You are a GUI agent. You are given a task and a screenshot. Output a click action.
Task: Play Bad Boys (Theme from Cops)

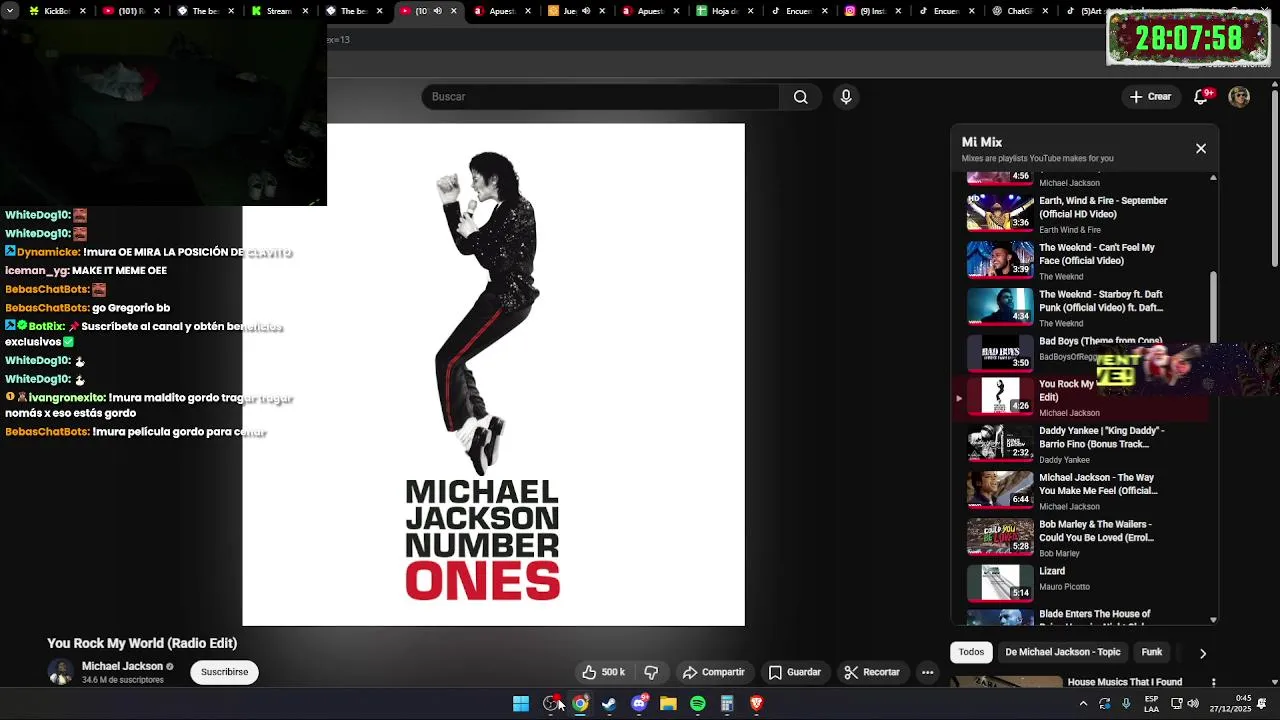click(1085, 352)
